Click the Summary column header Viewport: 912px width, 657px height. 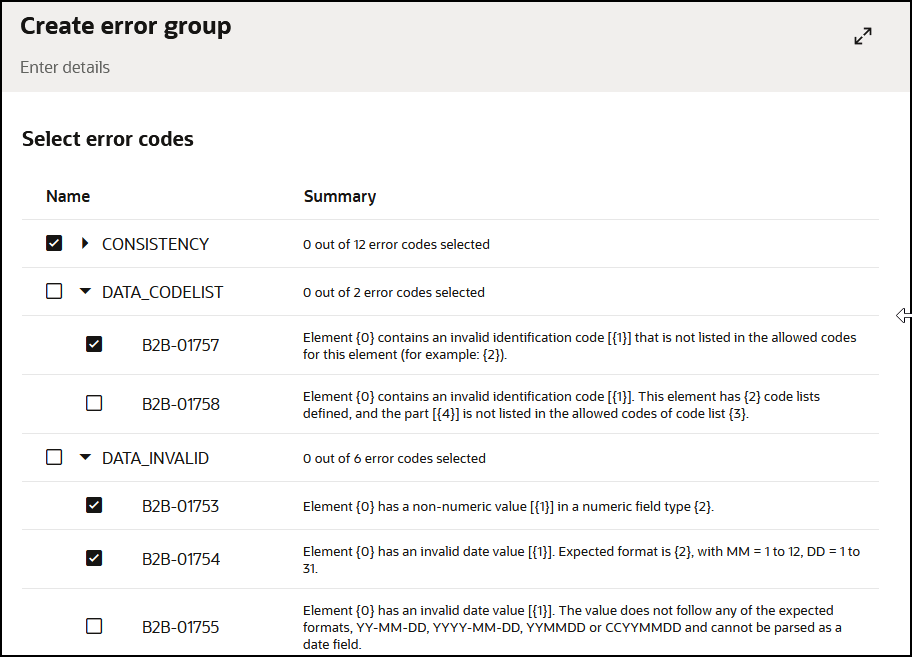click(x=340, y=197)
